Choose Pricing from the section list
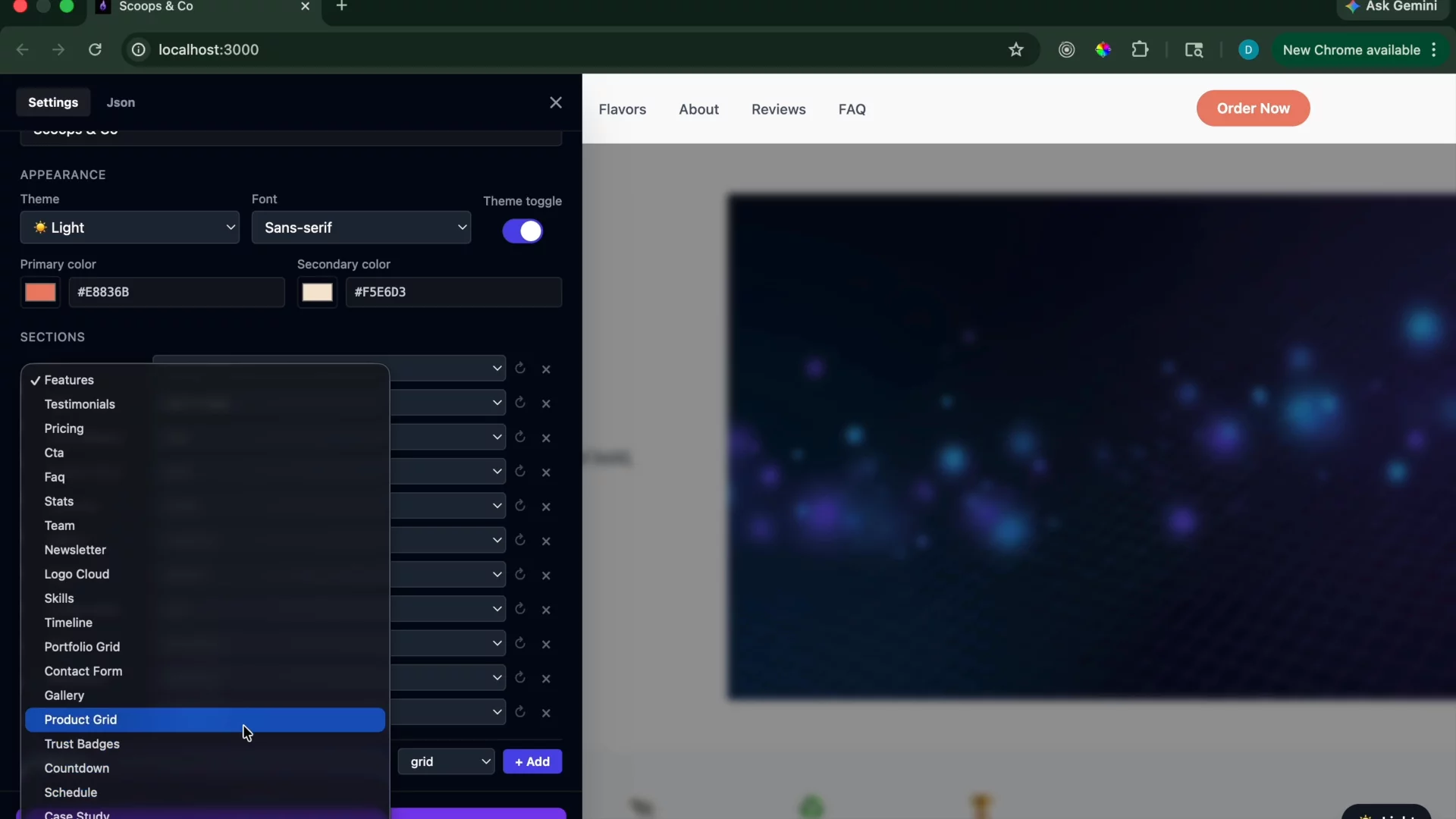The image size is (1456, 819). click(x=205, y=428)
